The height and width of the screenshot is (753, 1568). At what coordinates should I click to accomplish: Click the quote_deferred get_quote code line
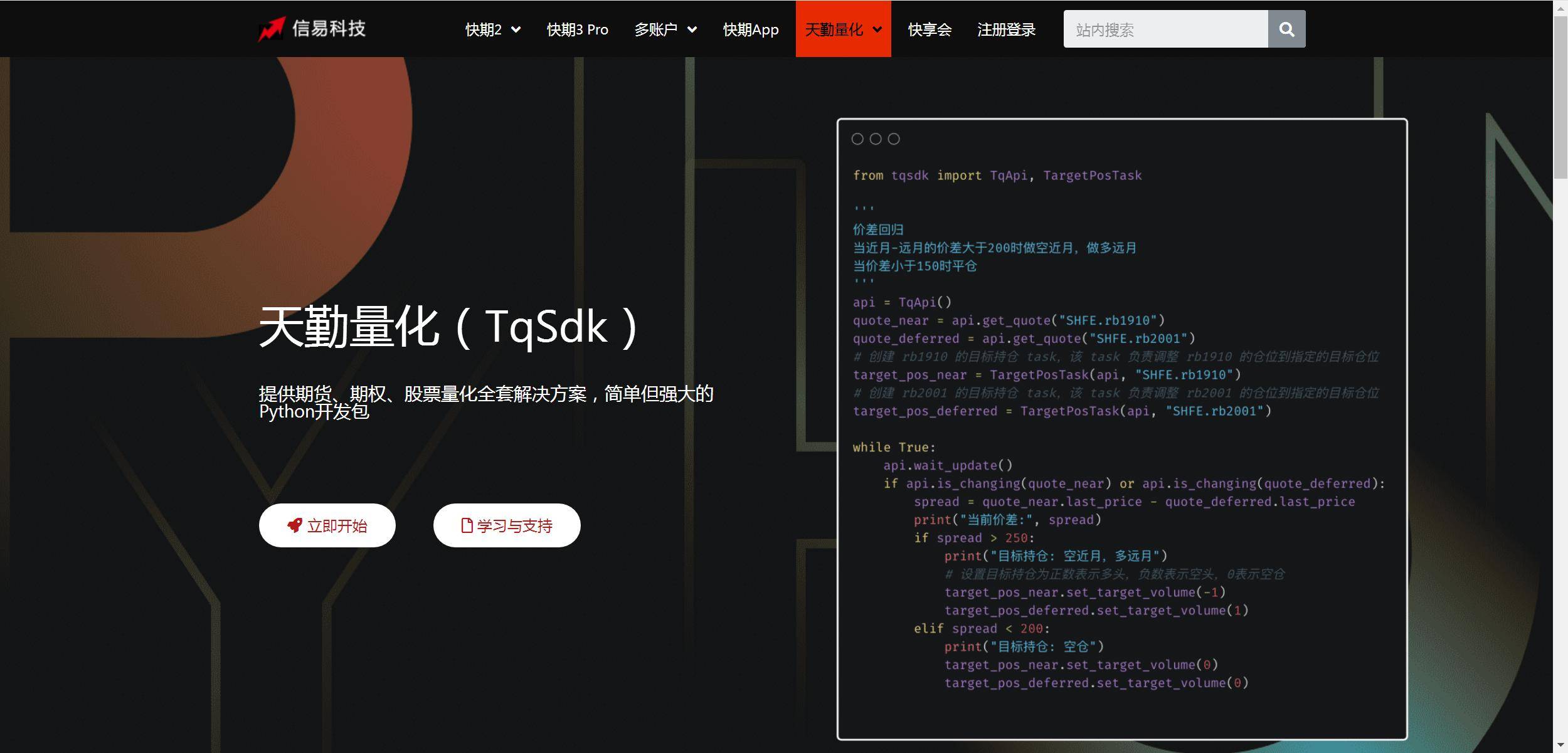coord(1024,339)
